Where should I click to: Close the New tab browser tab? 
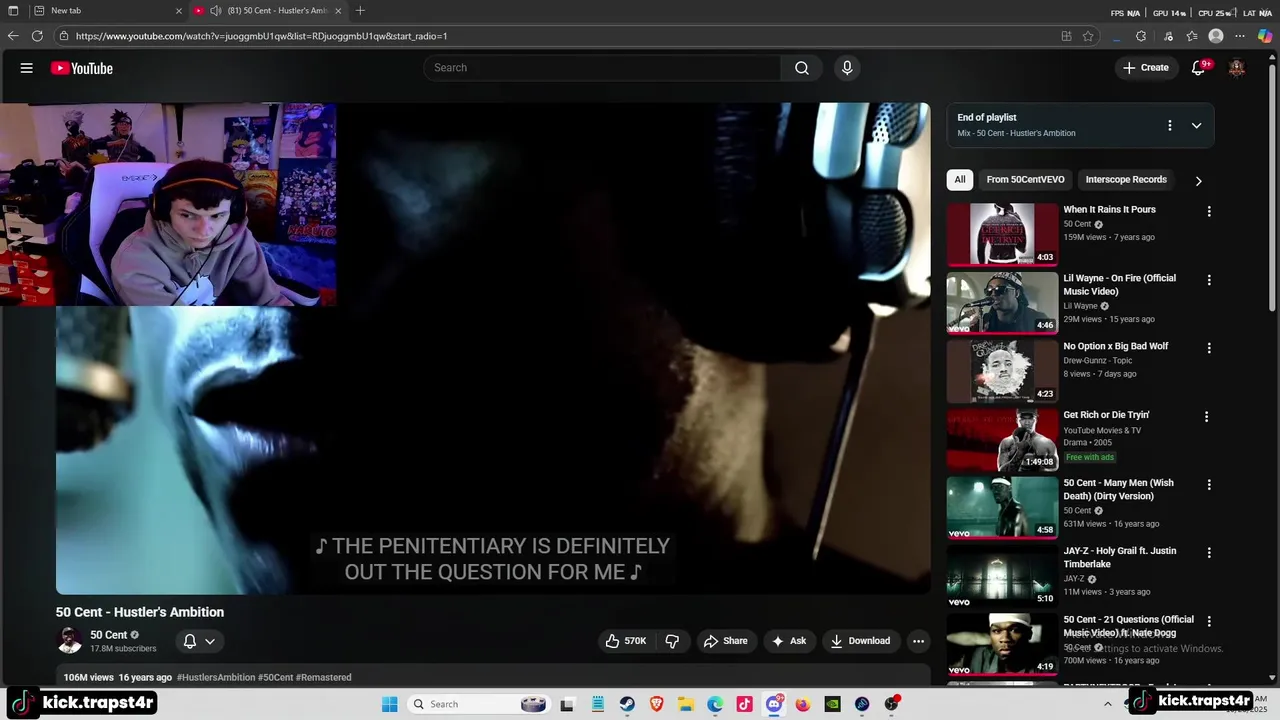pos(179,11)
